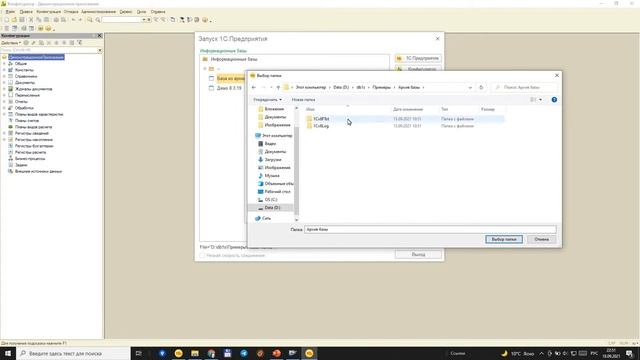The image size is (640, 360).
Task: Go up one level with up arrow
Action: pyautogui.click(x=278, y=87)
